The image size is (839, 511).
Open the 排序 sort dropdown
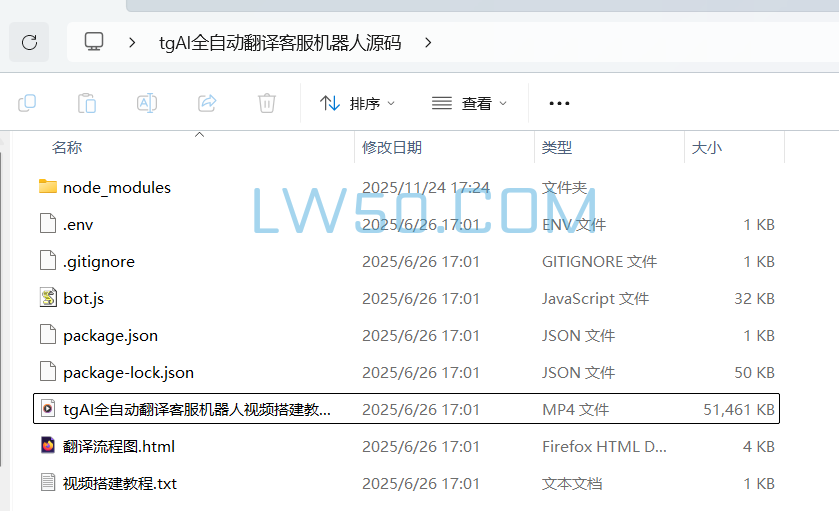357,103
